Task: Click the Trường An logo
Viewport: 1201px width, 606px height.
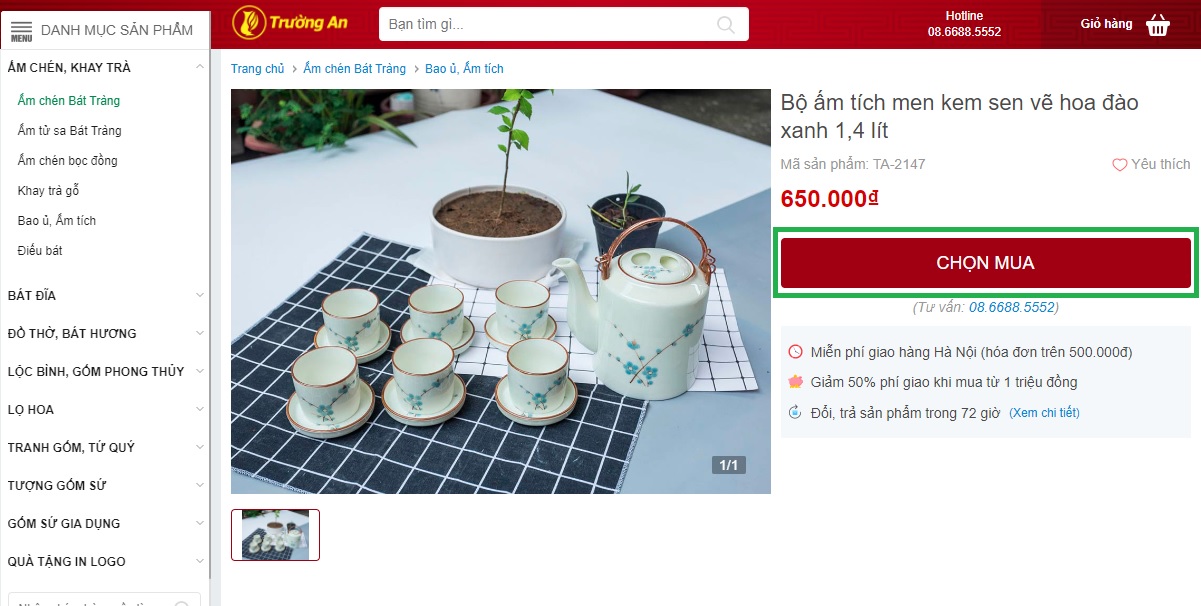Action: tap(290, 22)
